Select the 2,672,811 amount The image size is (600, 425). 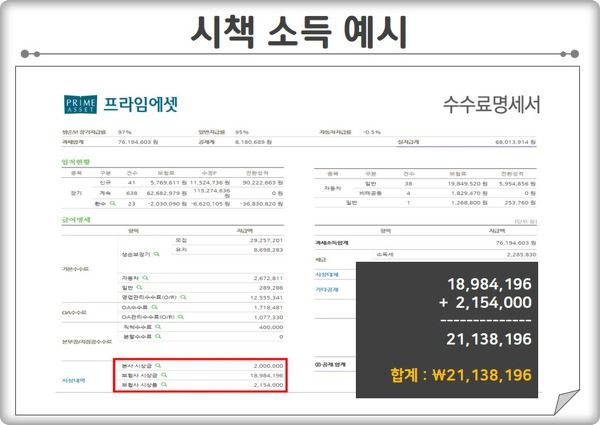268,278
